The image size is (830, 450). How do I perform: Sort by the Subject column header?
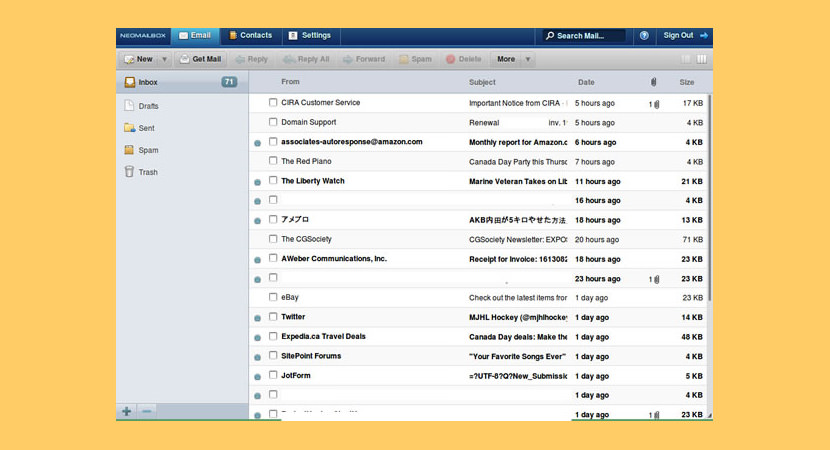[482, 82]
